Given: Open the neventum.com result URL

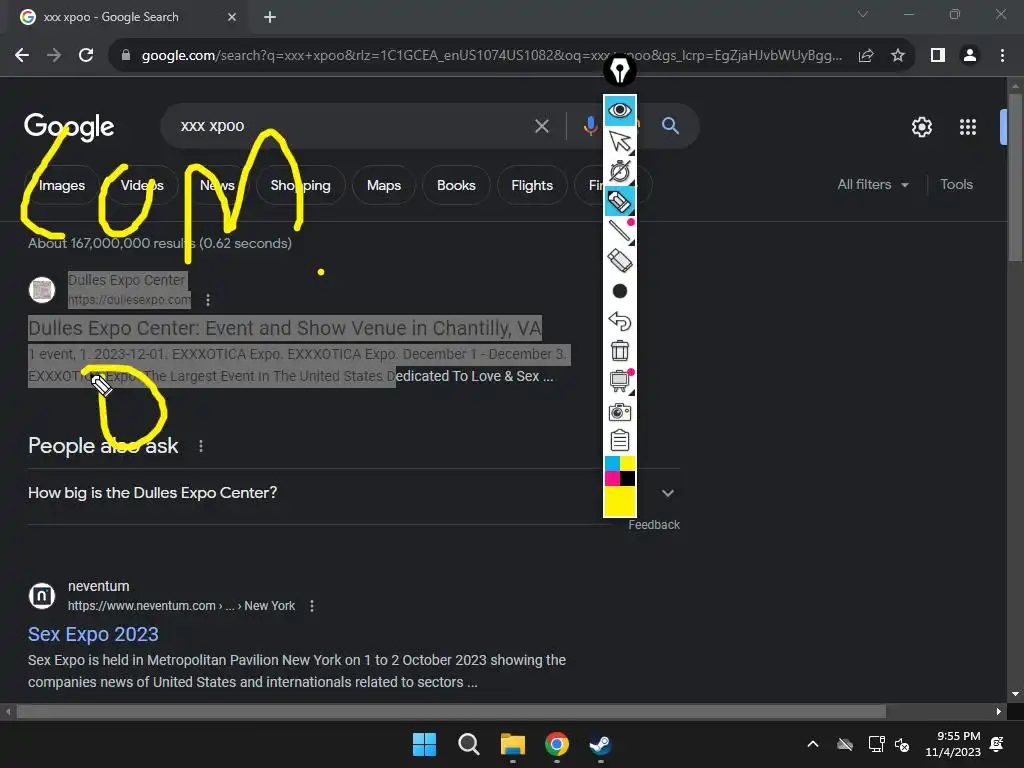Looking at the screenshot, I should tap(182, 606).
